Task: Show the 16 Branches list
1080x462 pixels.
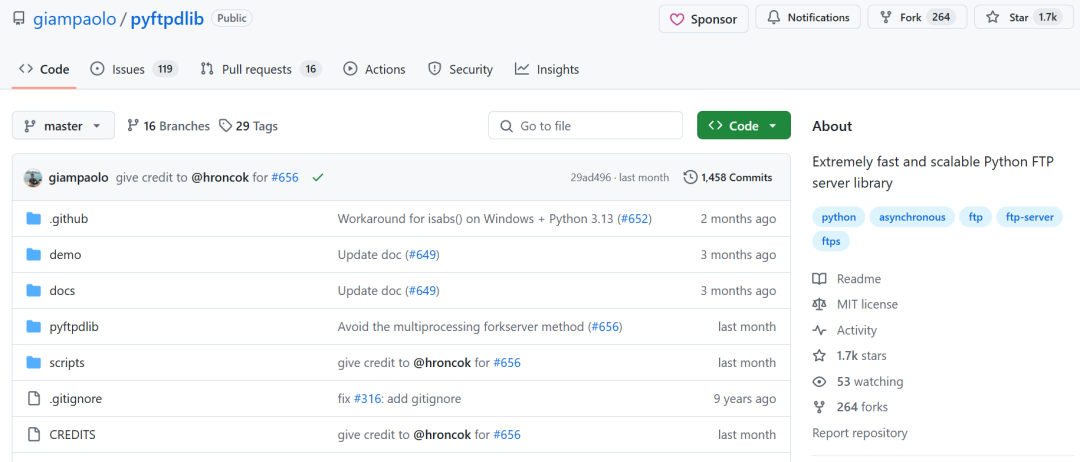Action: [x=168, y=126]
